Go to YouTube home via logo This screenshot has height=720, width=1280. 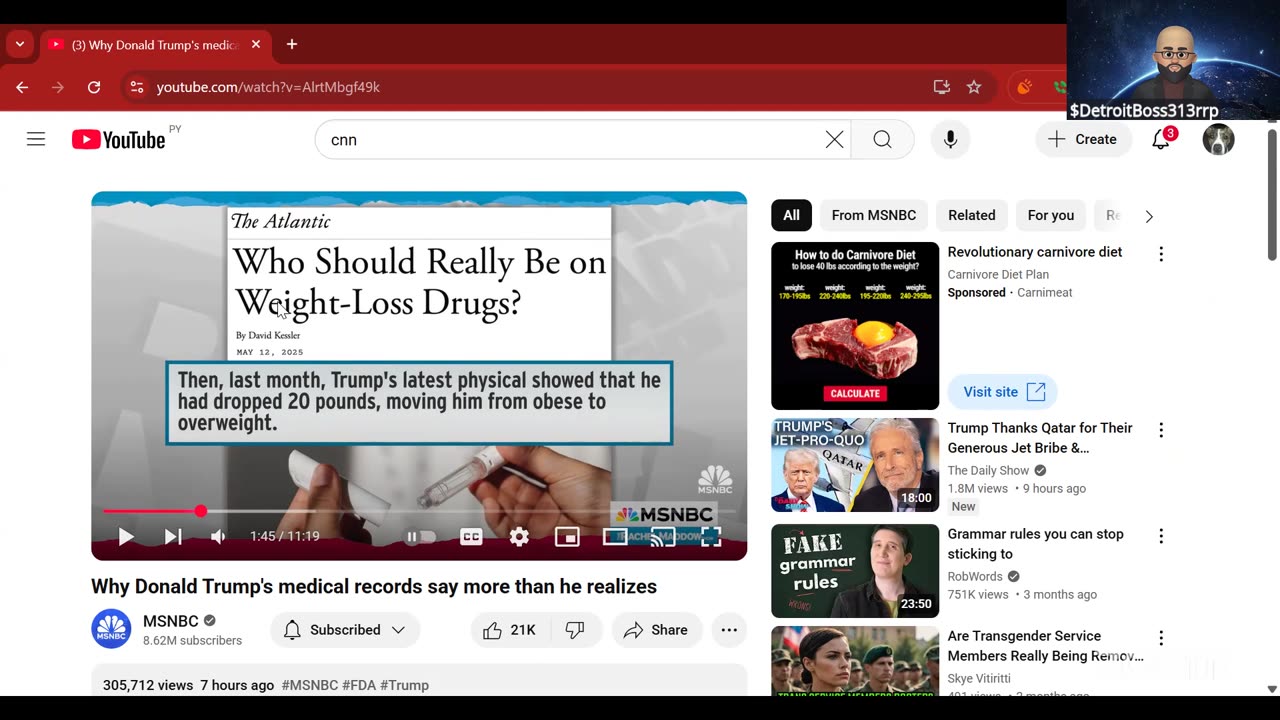pyautogui.click(x=119, y=140)
